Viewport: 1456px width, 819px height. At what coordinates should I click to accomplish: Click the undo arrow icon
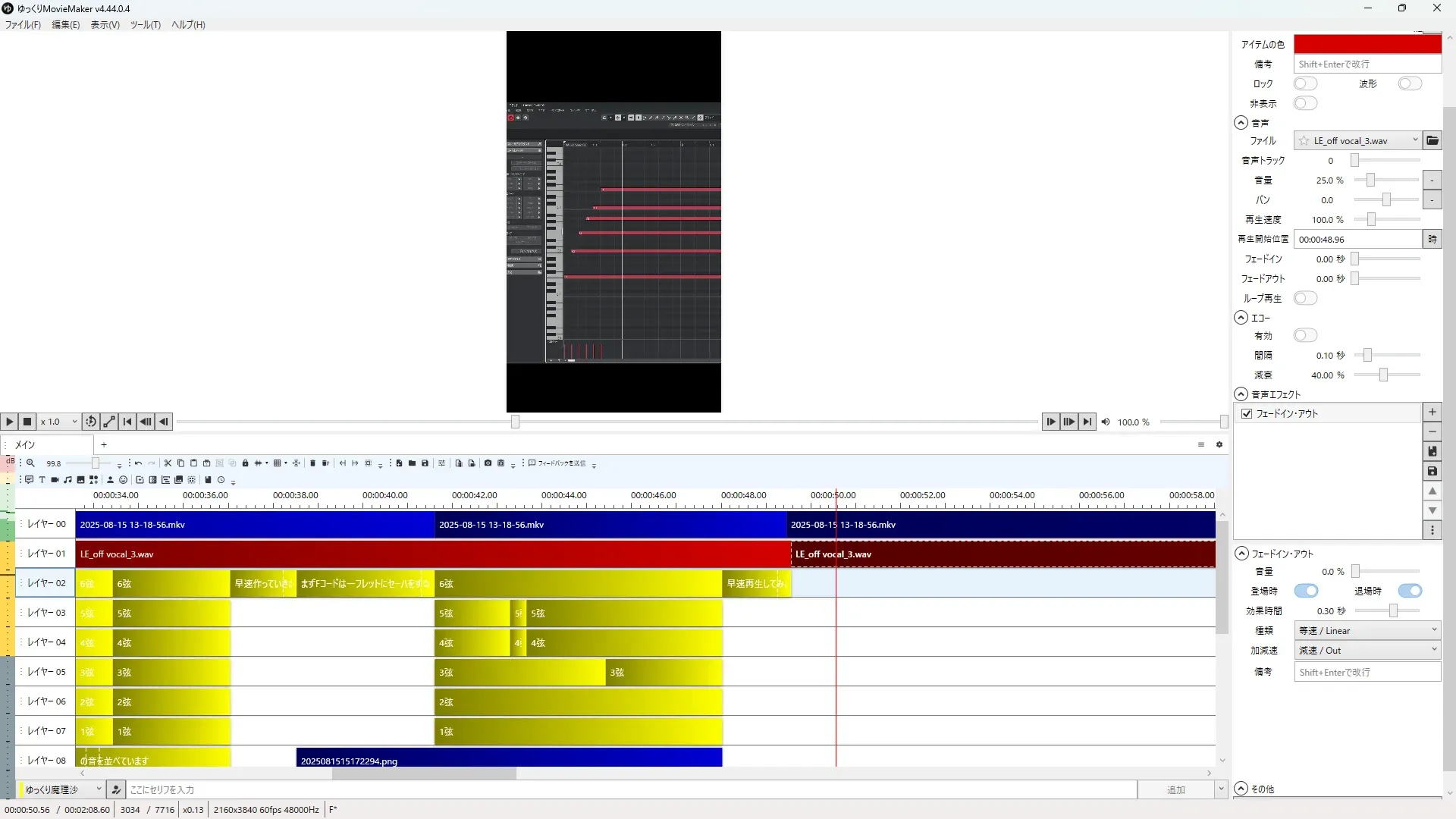138,463
